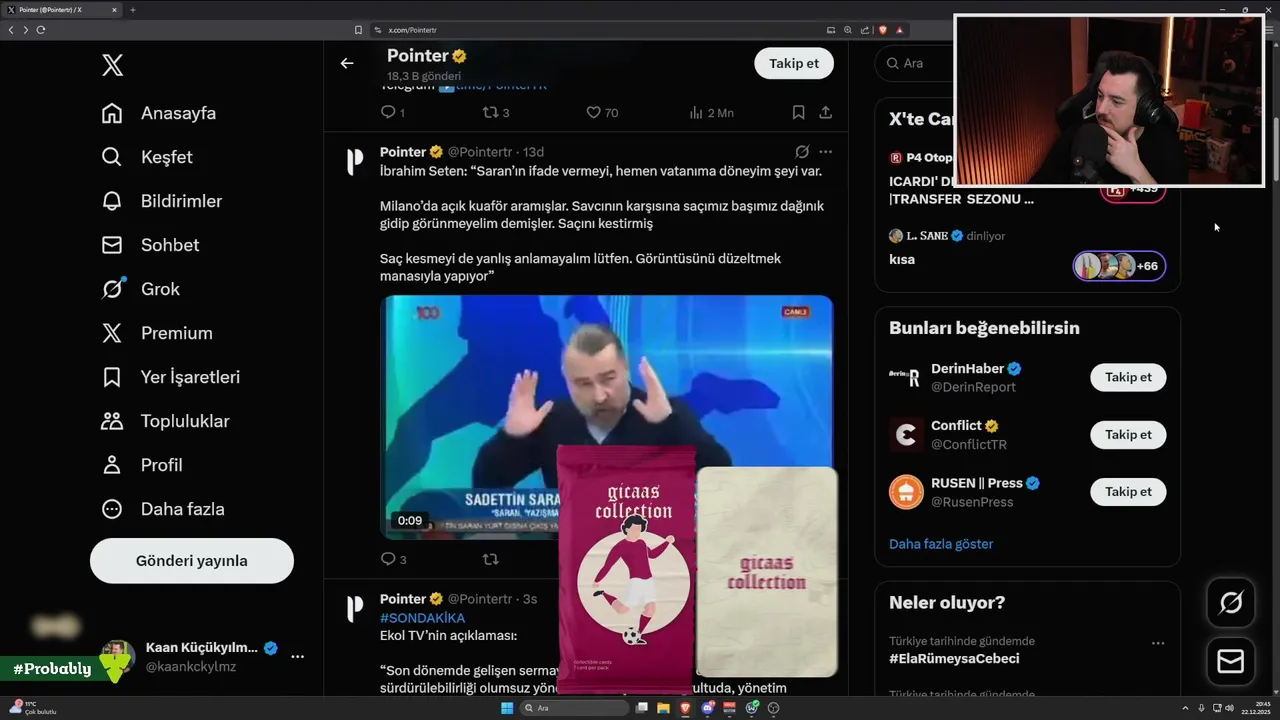Click reply icon with 1 comment
This screenshot has height=720, width=1280.
(392, 113)
